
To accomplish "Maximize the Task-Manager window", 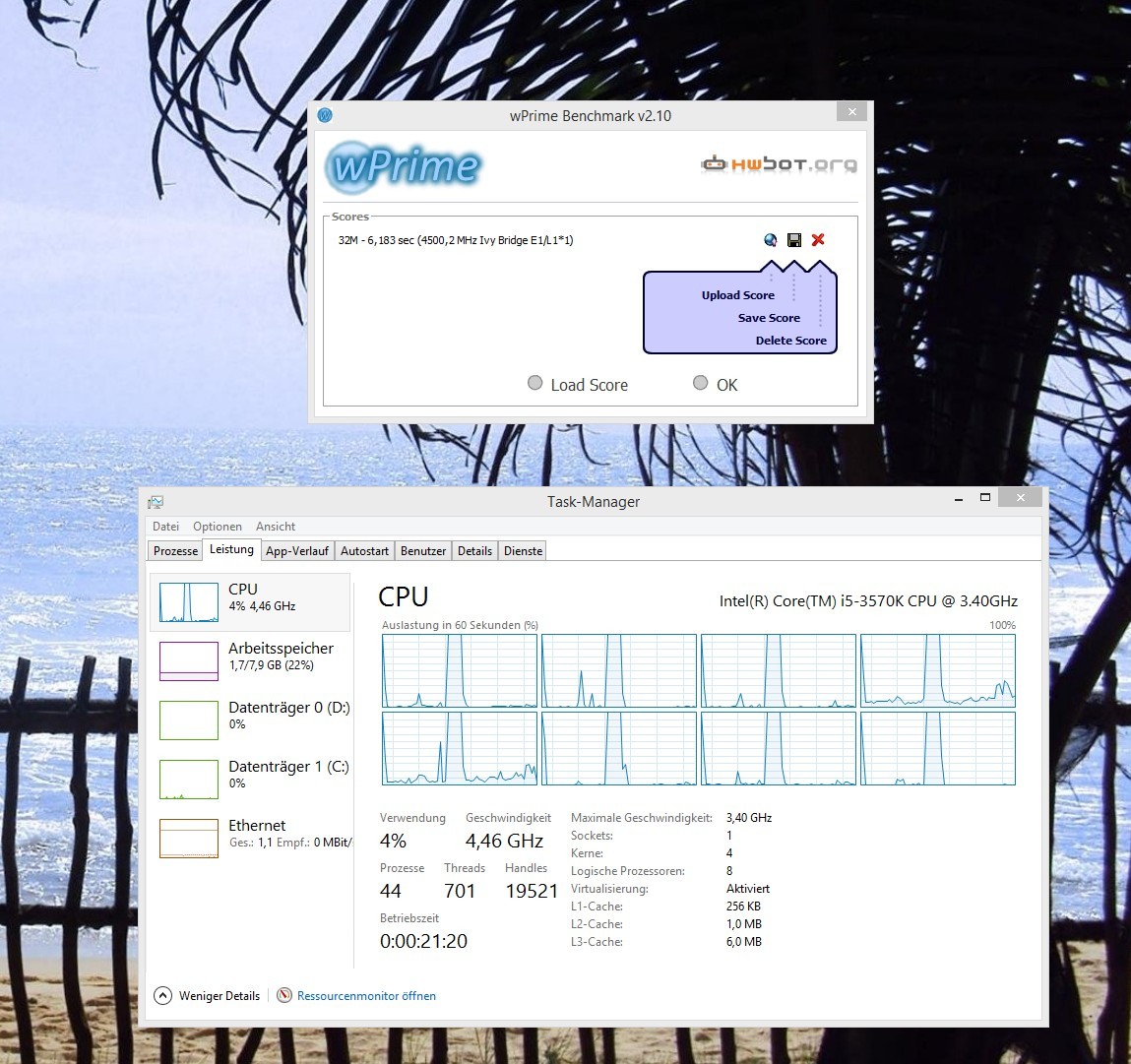I will click(x=985, y=498).
